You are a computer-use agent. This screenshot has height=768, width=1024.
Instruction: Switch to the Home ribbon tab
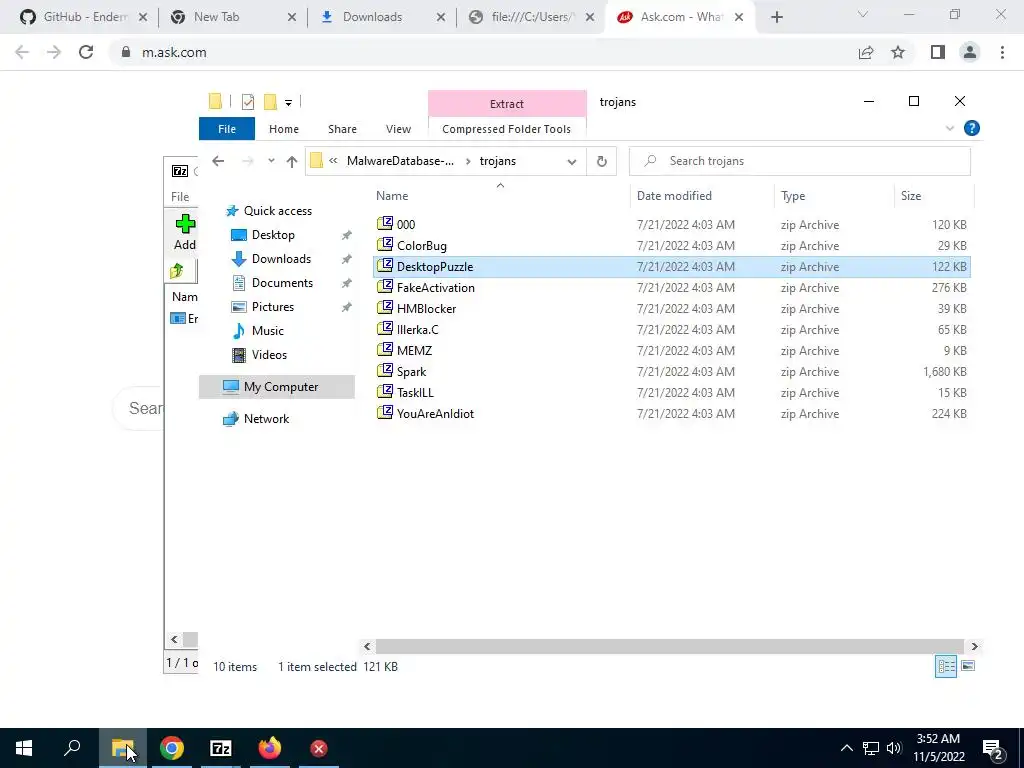point(283,129)
